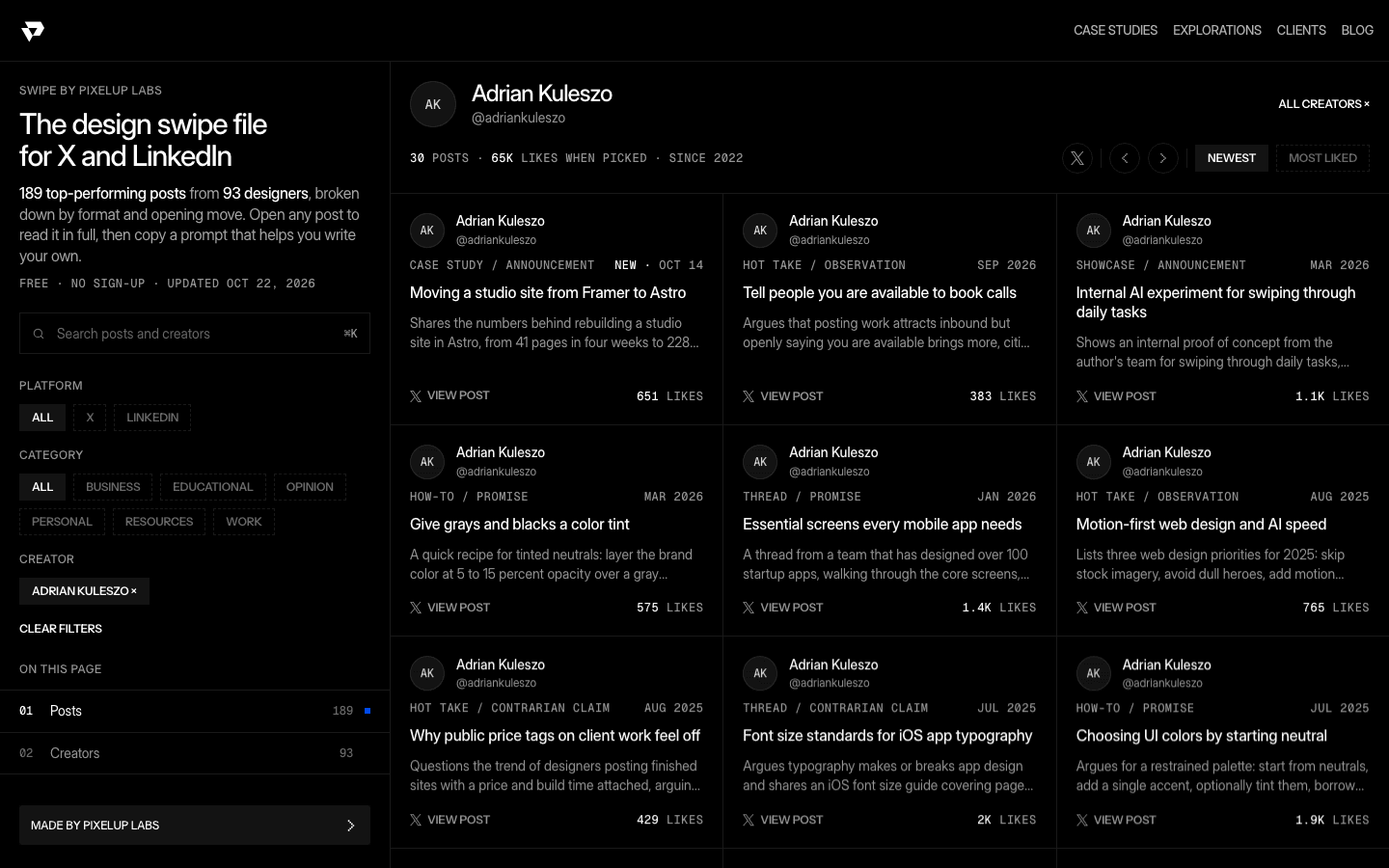Click the search magnifier icon
Viewport: 1389px width, 868px height.
[39, 334]
